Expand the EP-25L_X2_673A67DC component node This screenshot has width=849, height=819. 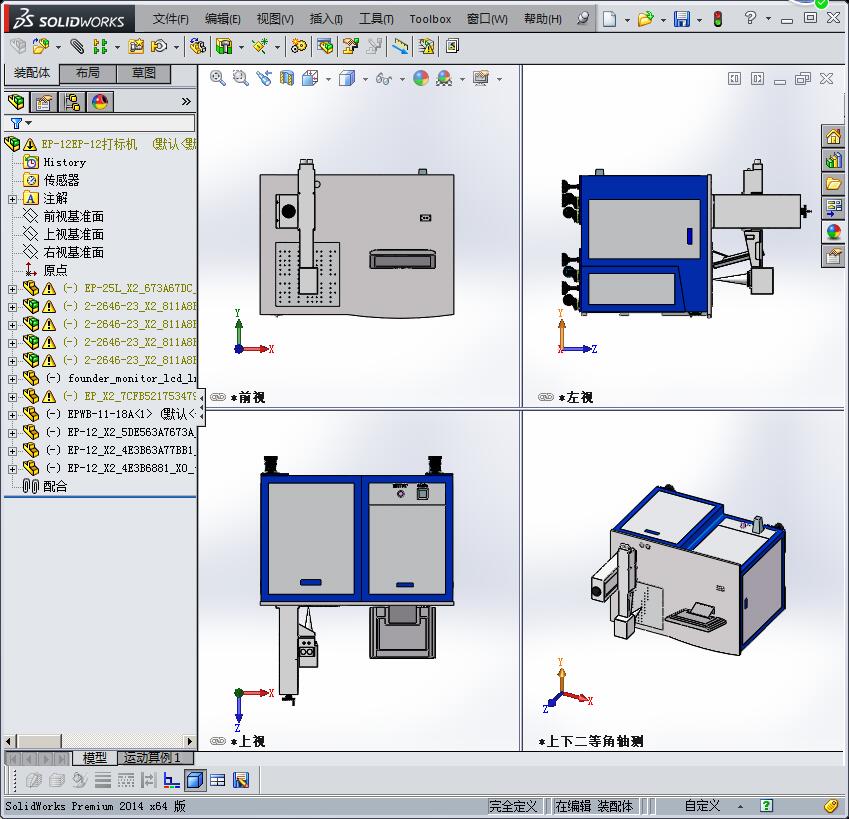click(12, 289)
